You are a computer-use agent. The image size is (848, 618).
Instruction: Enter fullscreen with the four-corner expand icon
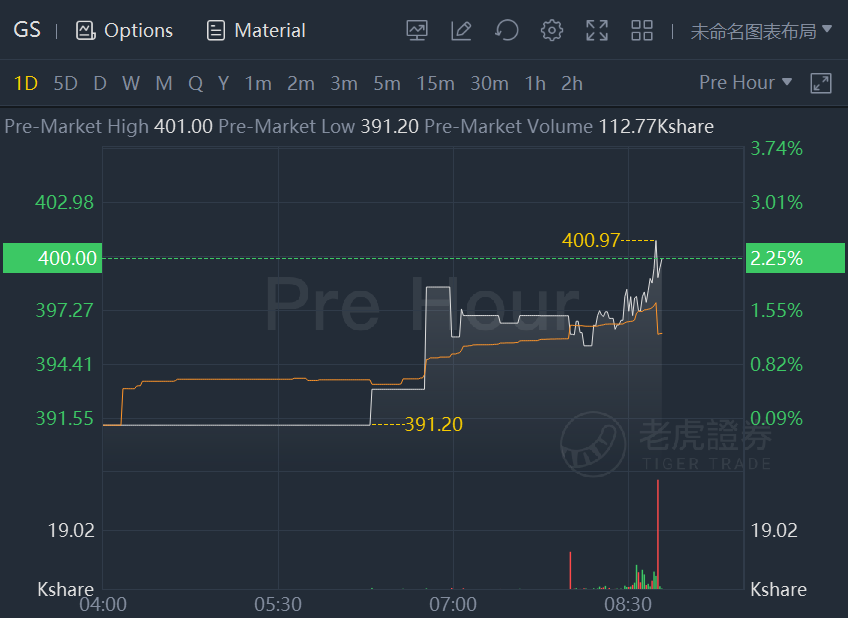(x=597, y=30)
